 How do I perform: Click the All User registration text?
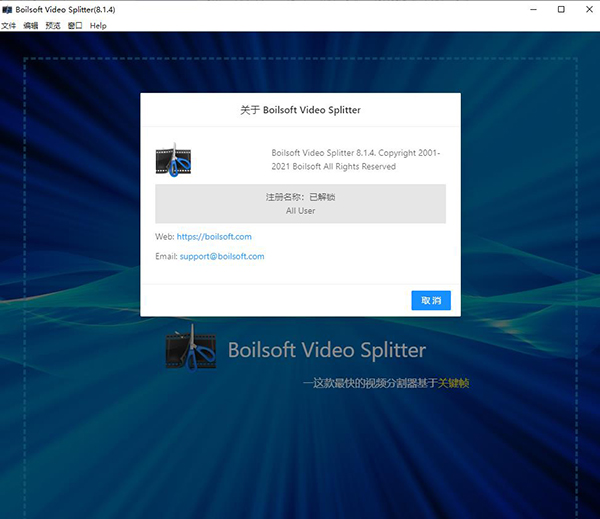[x=300, y=211]
